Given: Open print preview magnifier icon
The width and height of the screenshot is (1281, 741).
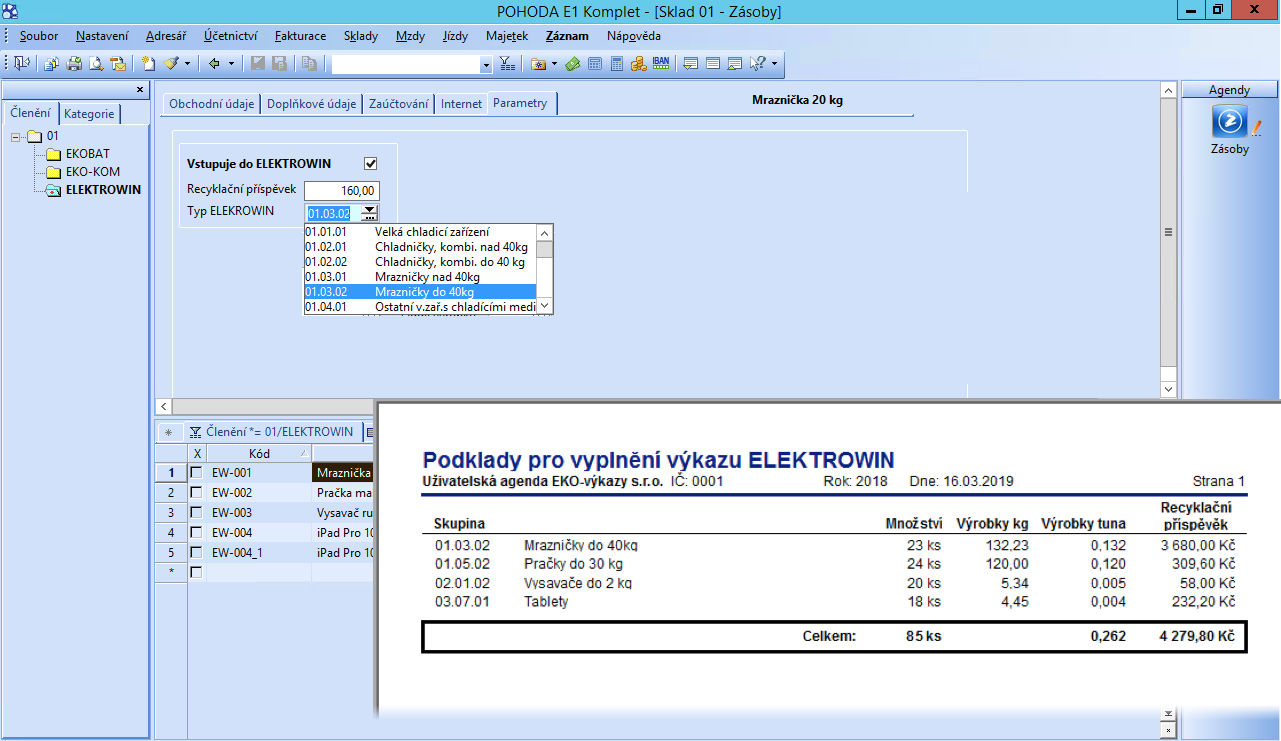Looking at the screenshot, I should pos(96,63).
